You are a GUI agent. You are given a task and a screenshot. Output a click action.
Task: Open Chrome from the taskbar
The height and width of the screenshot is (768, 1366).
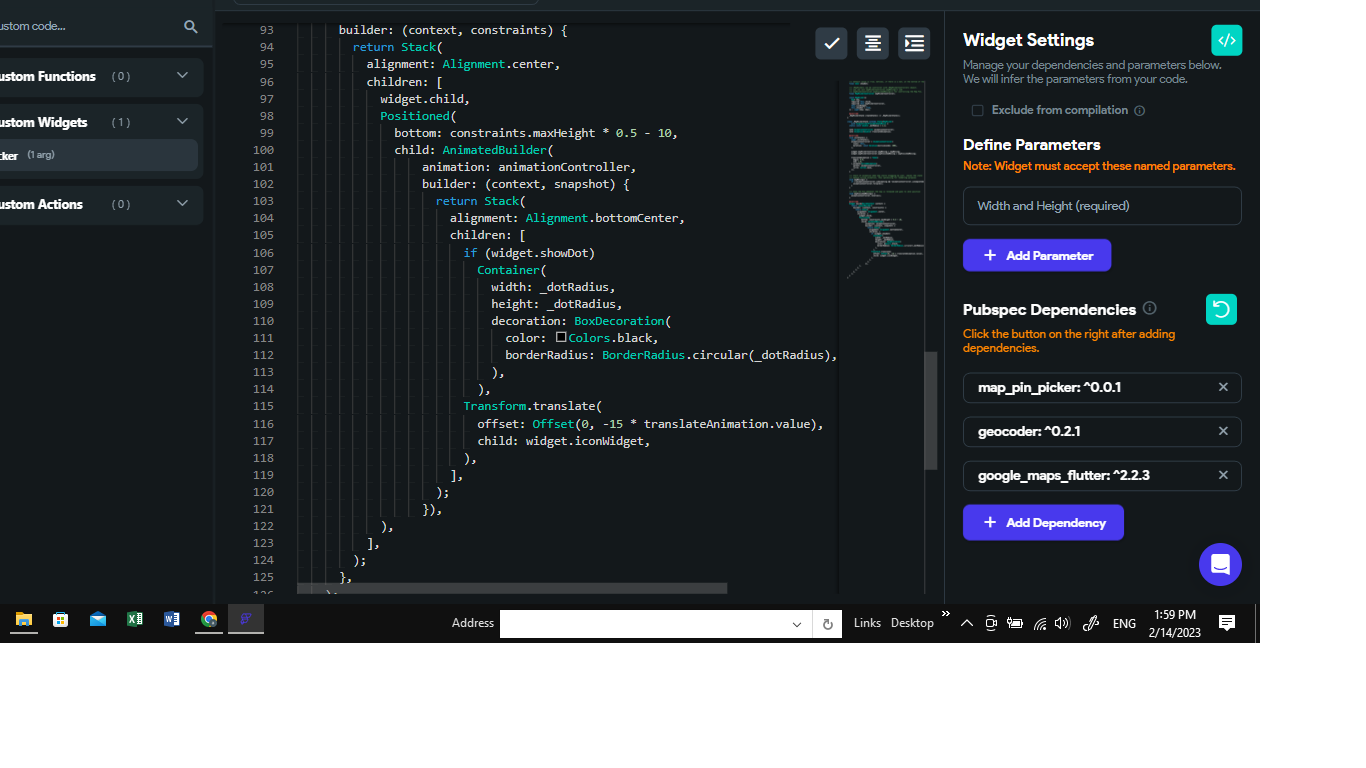coord(208,620)
